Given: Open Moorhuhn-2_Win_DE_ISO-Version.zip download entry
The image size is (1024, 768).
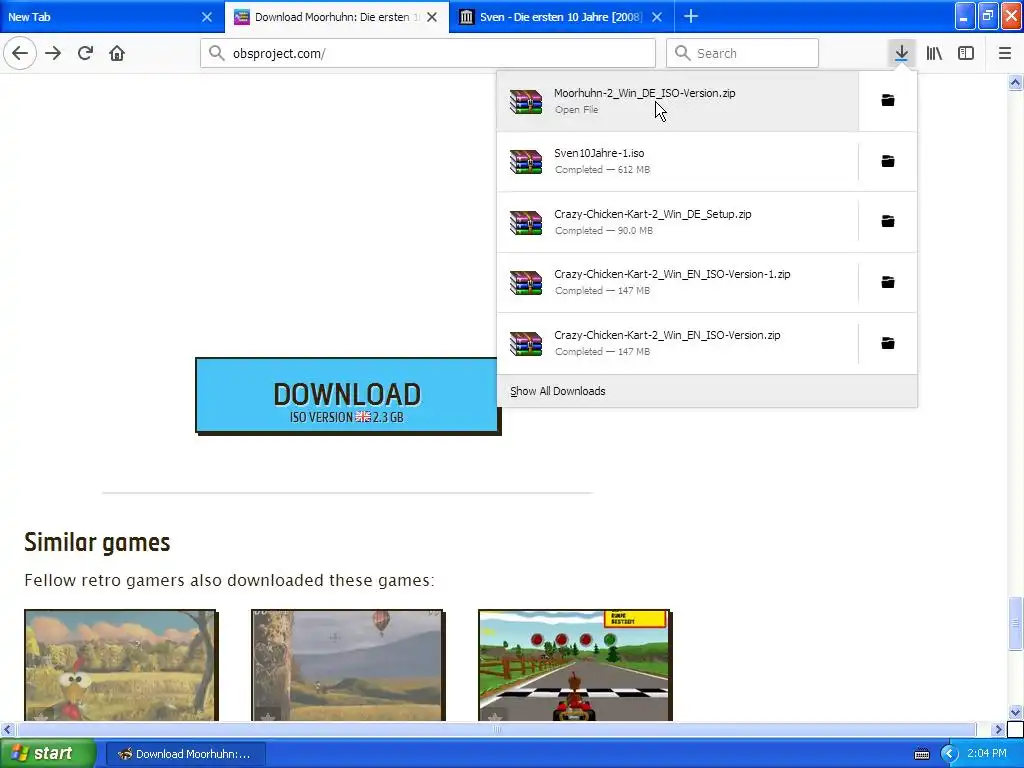Looking at the screenshot, I should 677,101.
